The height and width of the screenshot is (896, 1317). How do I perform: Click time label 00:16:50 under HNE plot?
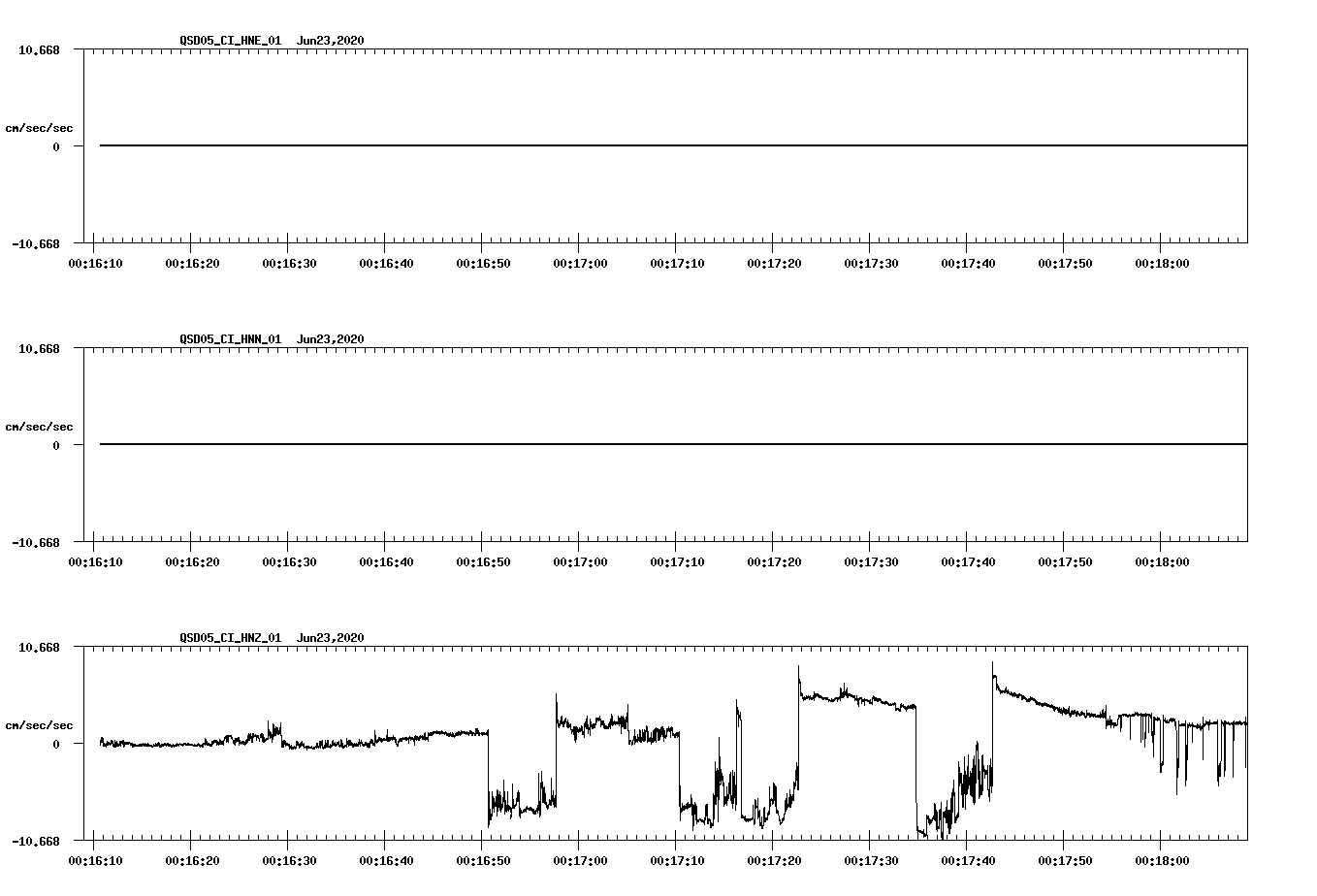(483, 264)
